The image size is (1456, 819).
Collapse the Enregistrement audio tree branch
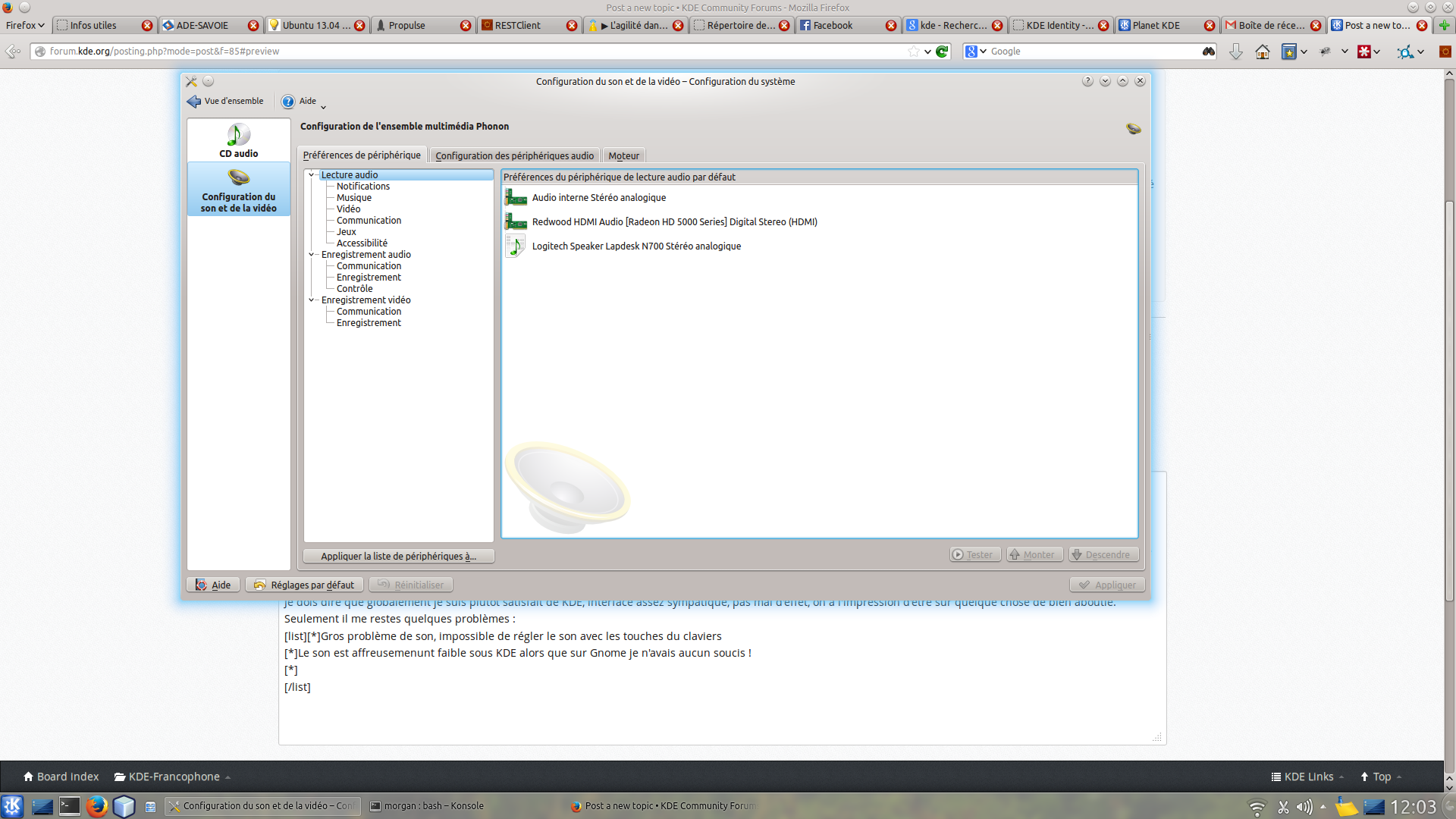point(312,255)
